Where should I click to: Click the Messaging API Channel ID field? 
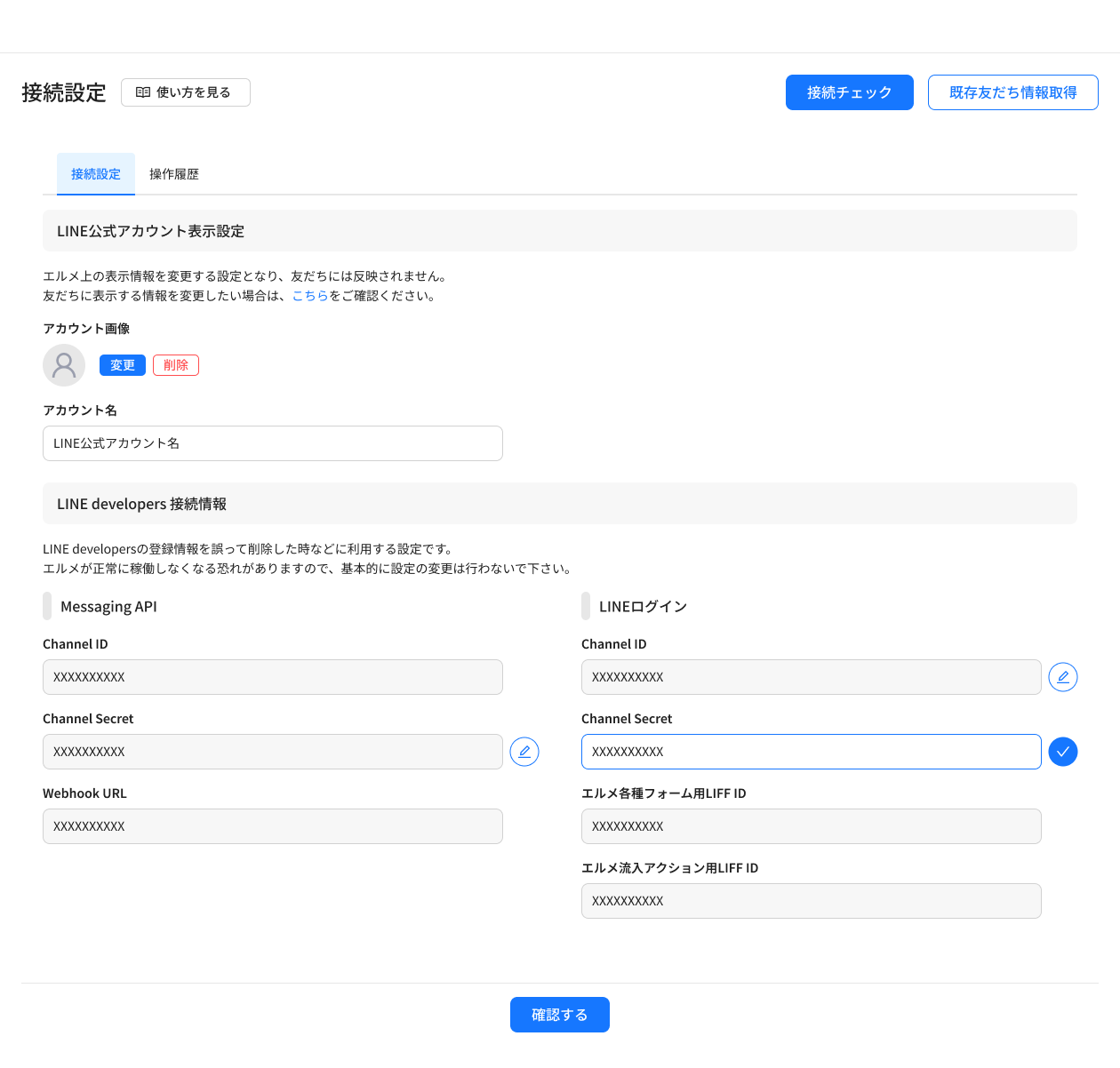[x=273, y=677]
